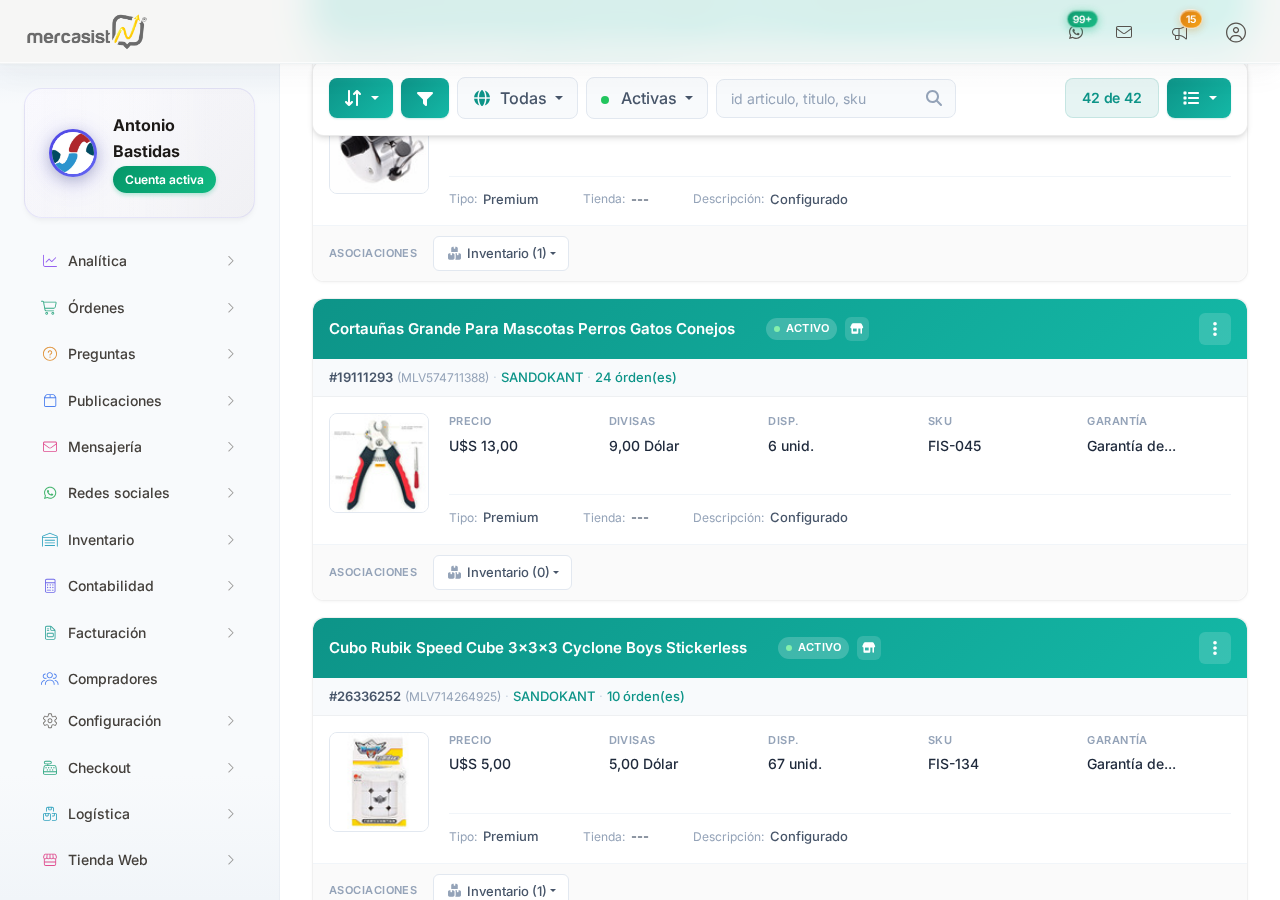
Task: Open the megaphone announcements icon
Action: [x=1180, y=32]
